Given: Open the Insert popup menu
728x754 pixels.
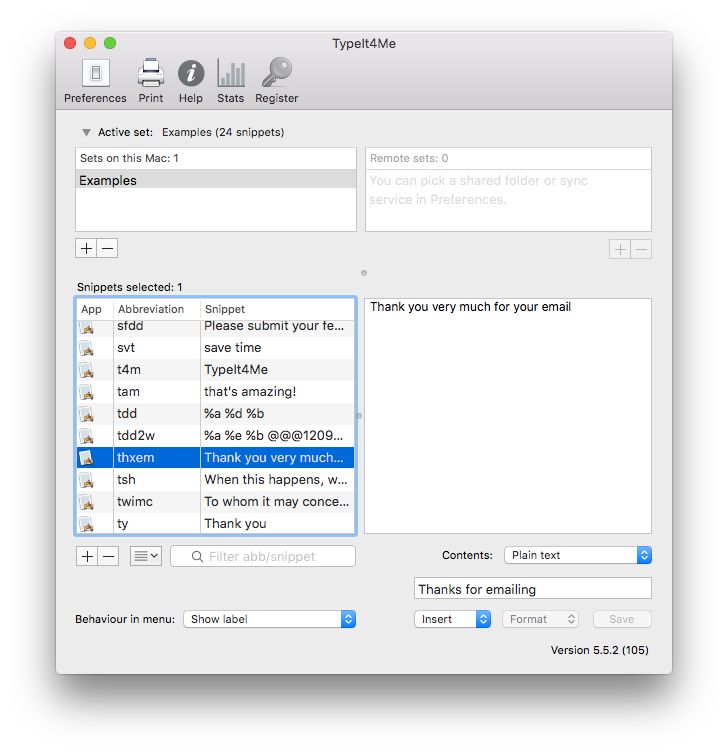Looking at the screenshot, I should click(x=452, y=619).
